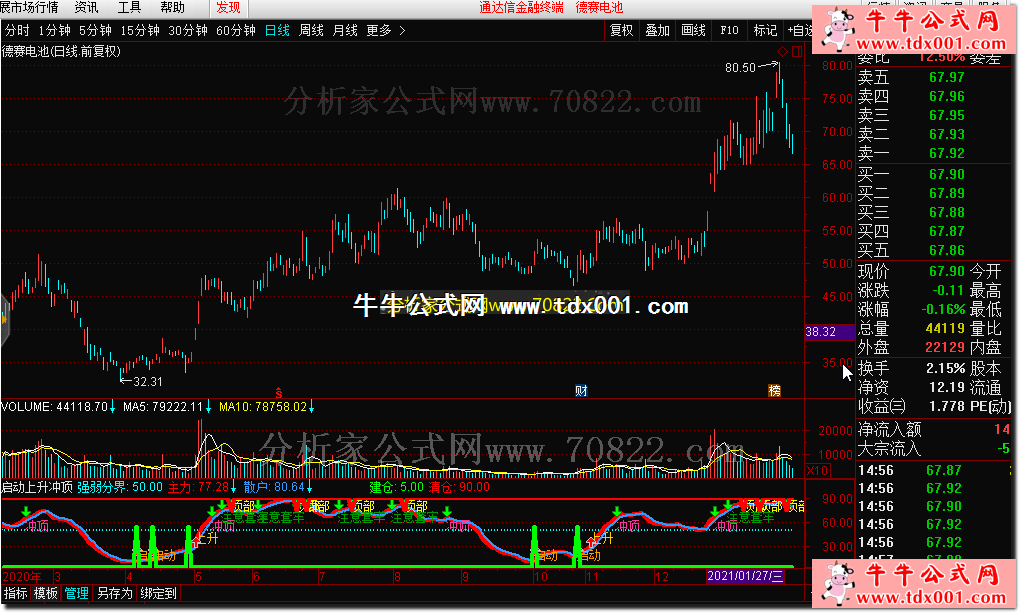
Task: Click the 管理 management tab
Action: [x=76, y=593]
